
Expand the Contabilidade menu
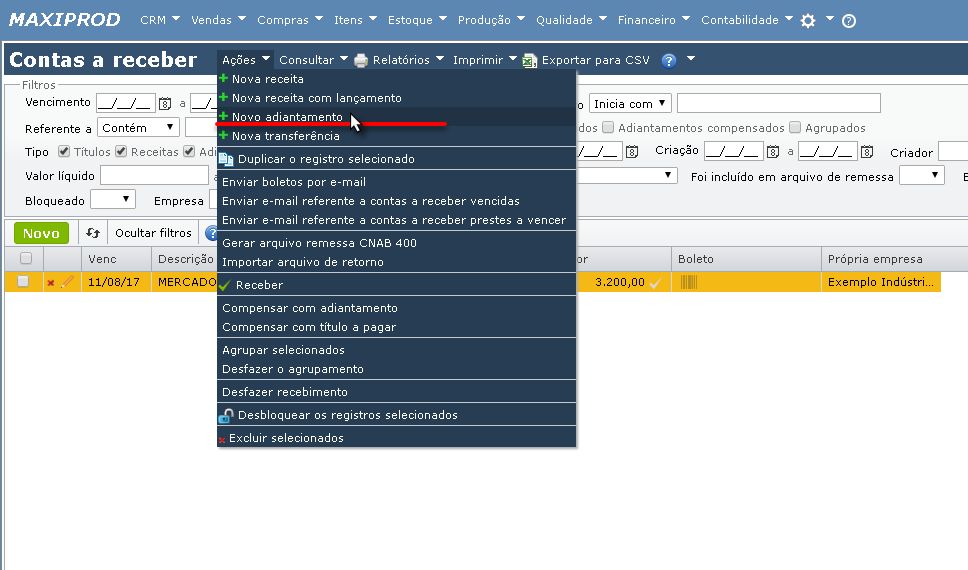coord(747,20)
